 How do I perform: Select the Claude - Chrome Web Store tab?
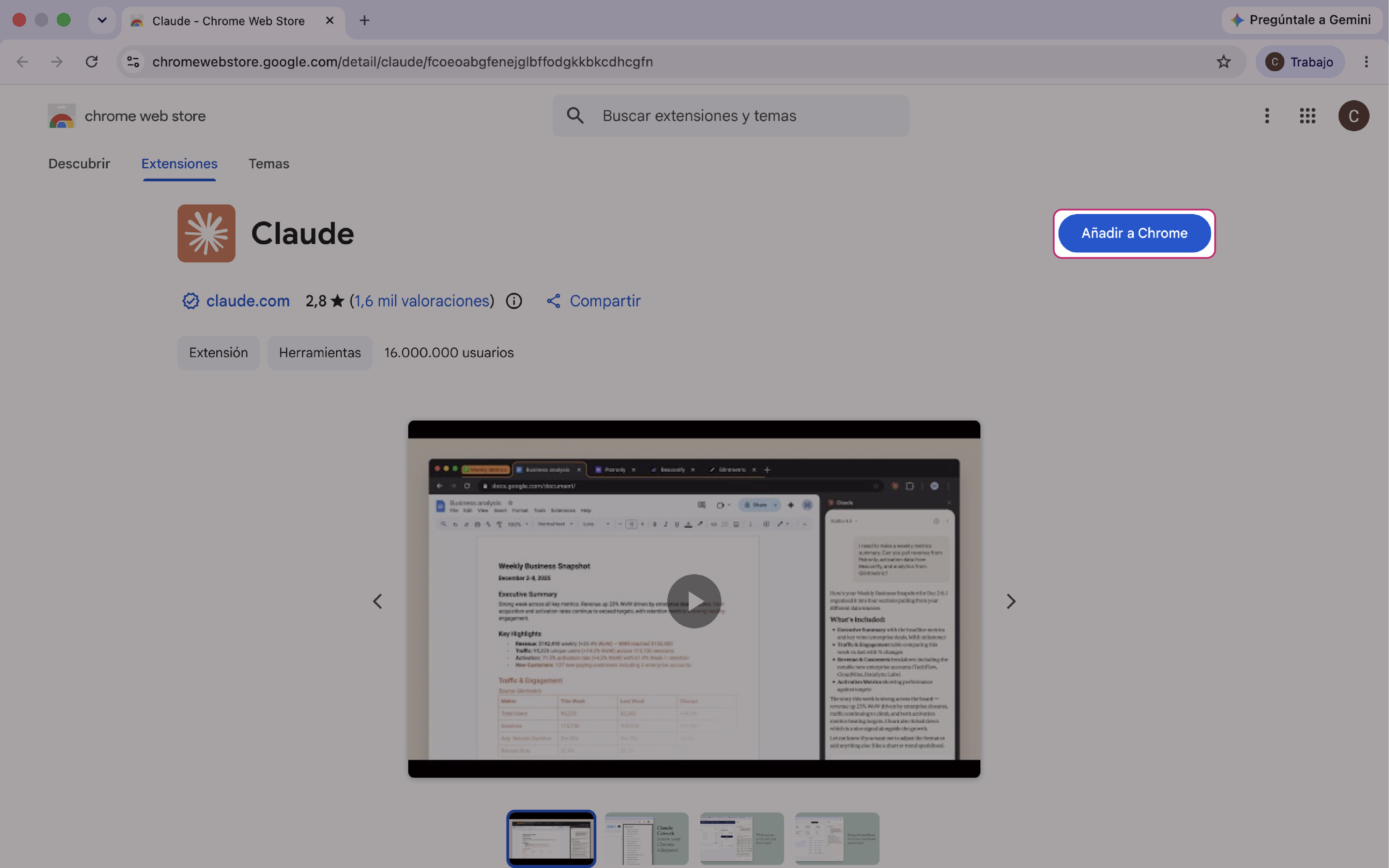[x=232, y=21]
